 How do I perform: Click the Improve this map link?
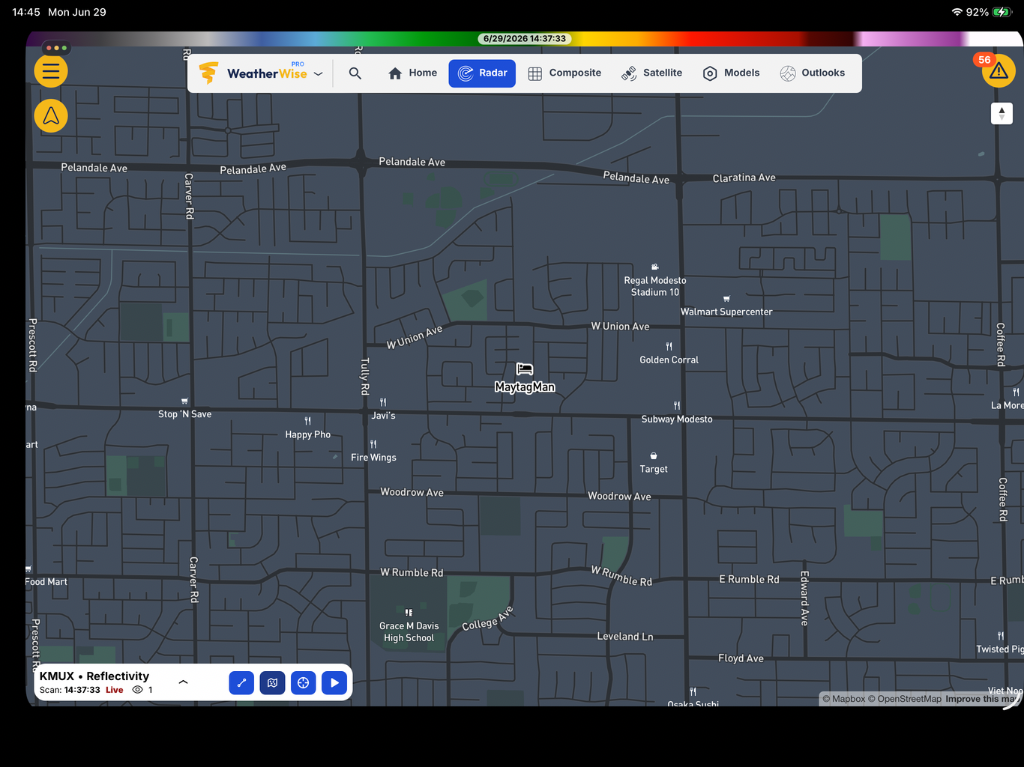click(x=982, y=699)
